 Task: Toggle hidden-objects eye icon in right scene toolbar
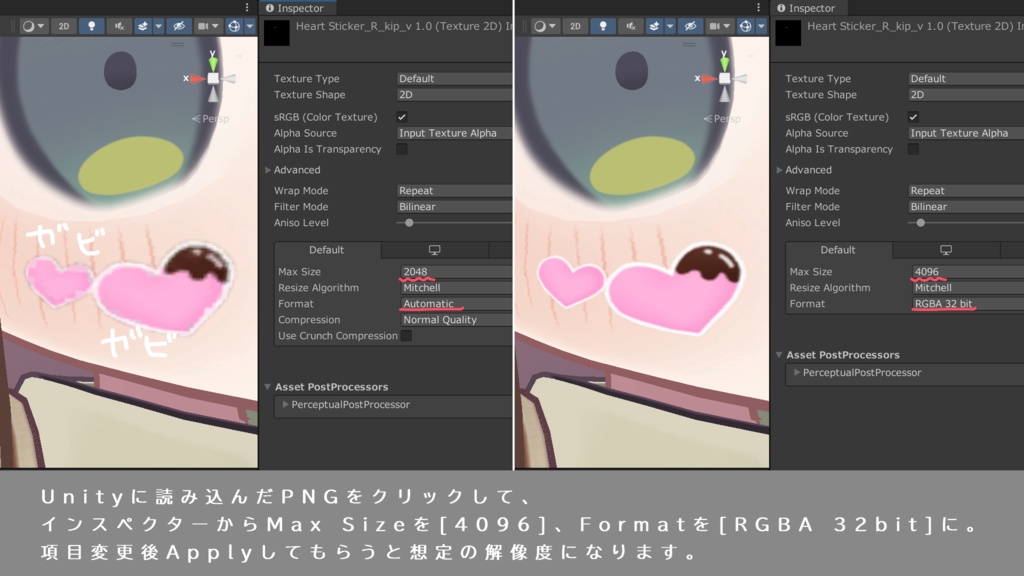[x=690, y=26]
